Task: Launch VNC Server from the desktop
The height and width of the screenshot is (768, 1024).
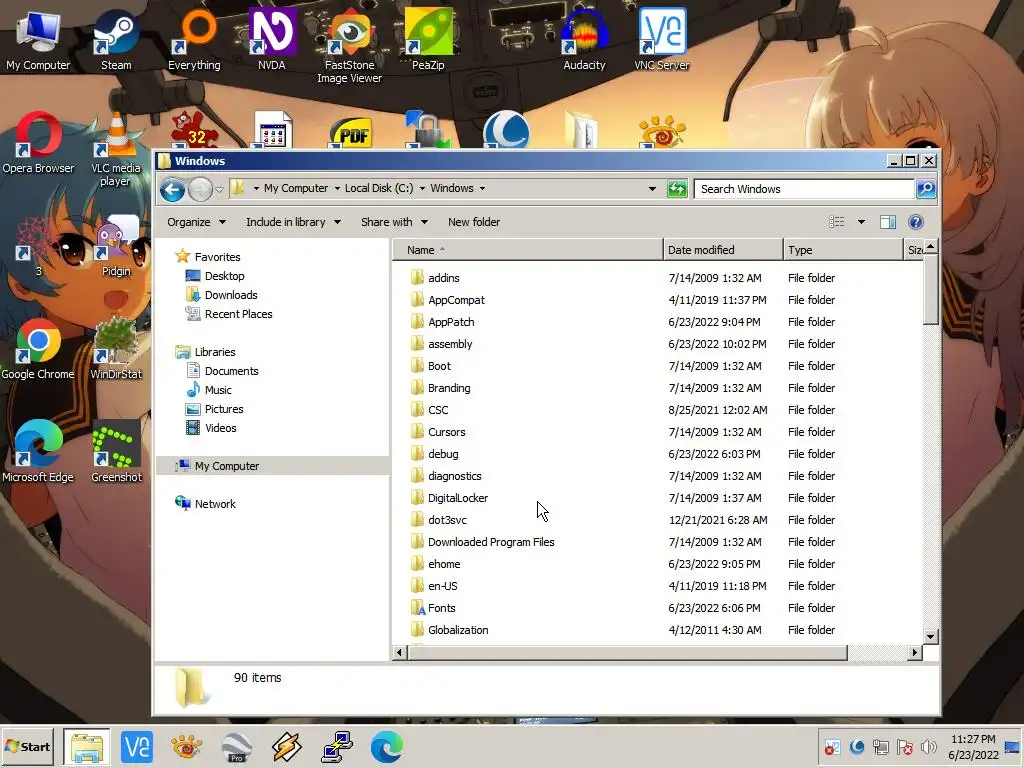Action: click(662, 39)
